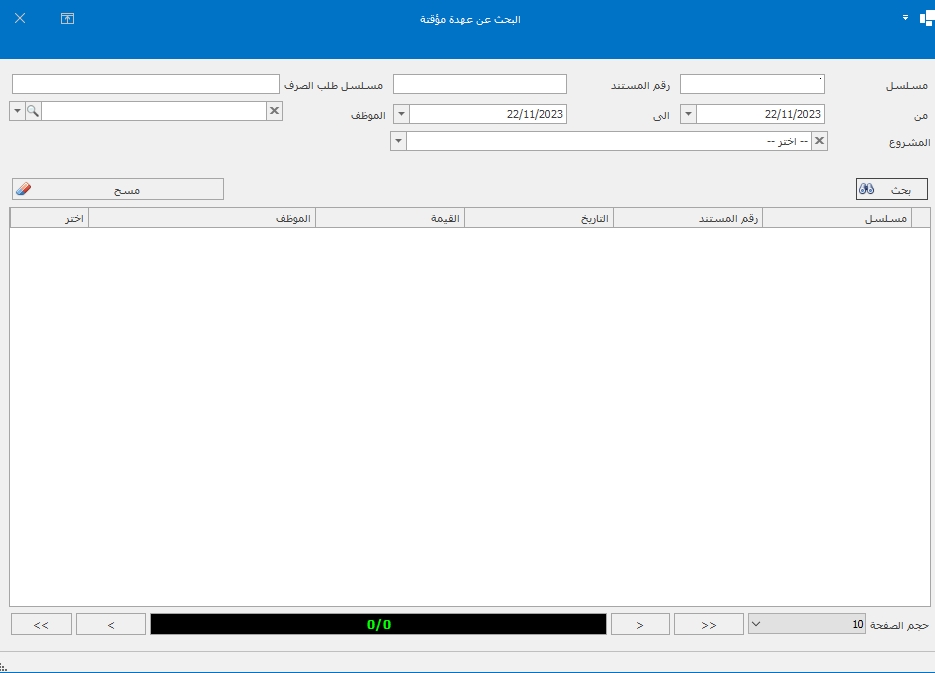Click the restore window icon in title bar
The image size is (935, 673).
click(68, 19)
